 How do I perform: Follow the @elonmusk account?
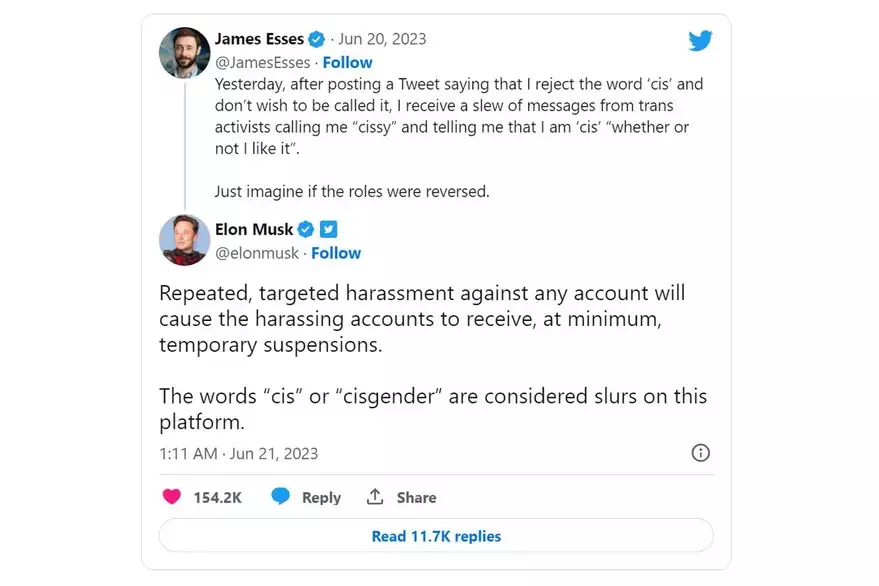(x=336, y=253)
